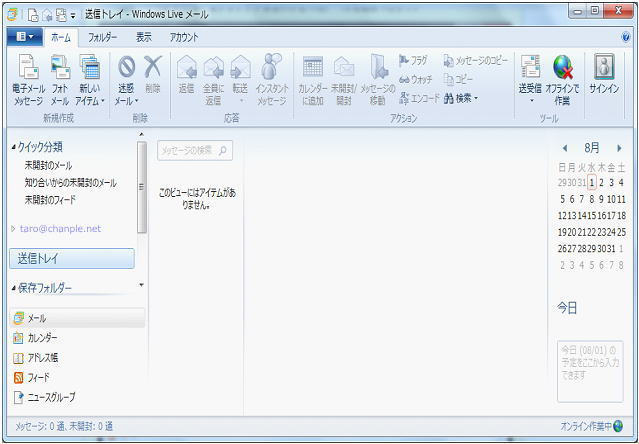Open the カレンダー shortcut
The image size is (639, 444).
[36, 338]
